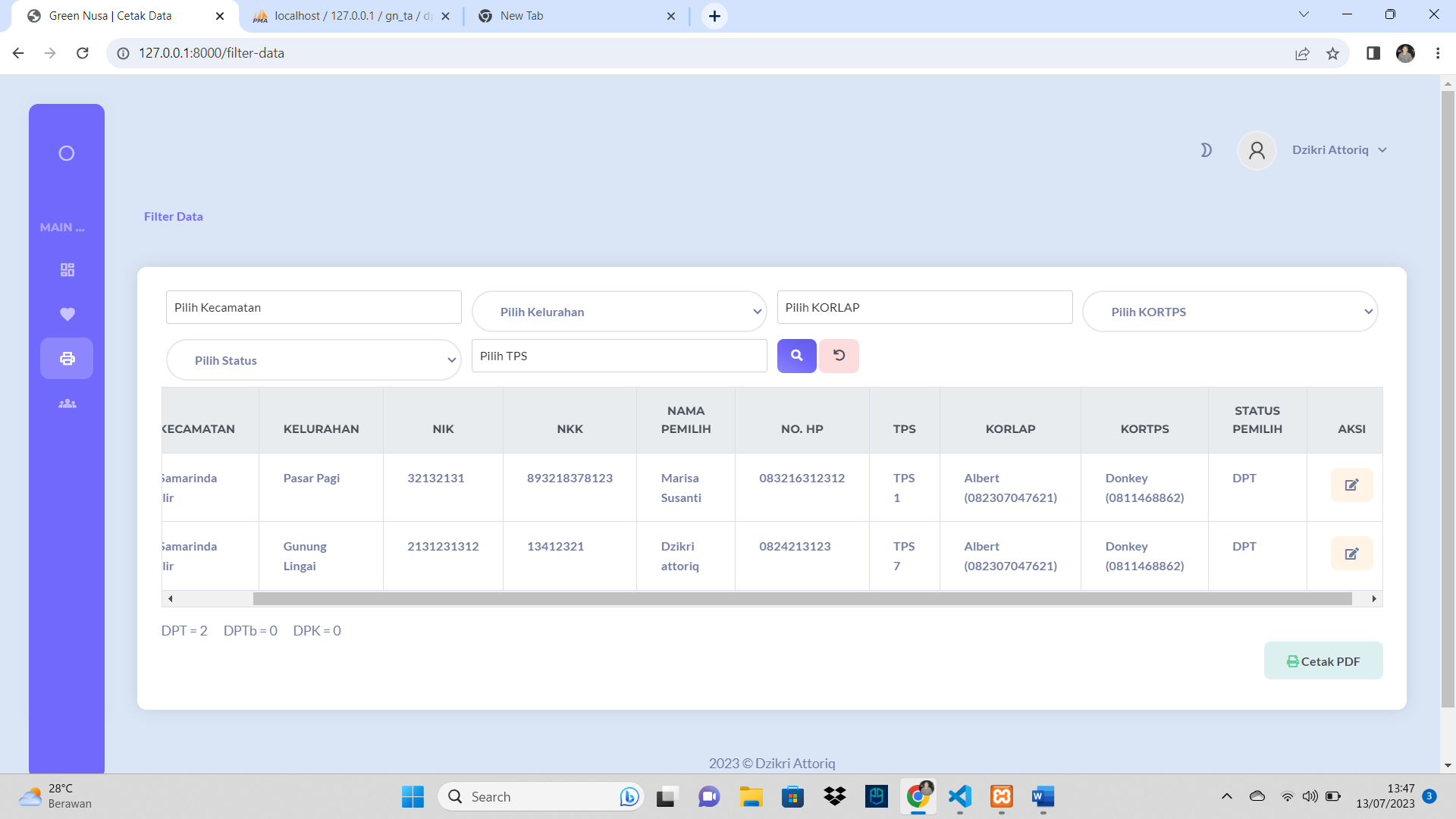Open the print icon in sidebar
This screenshot has height=819, width=1456.
pos(67,358)
